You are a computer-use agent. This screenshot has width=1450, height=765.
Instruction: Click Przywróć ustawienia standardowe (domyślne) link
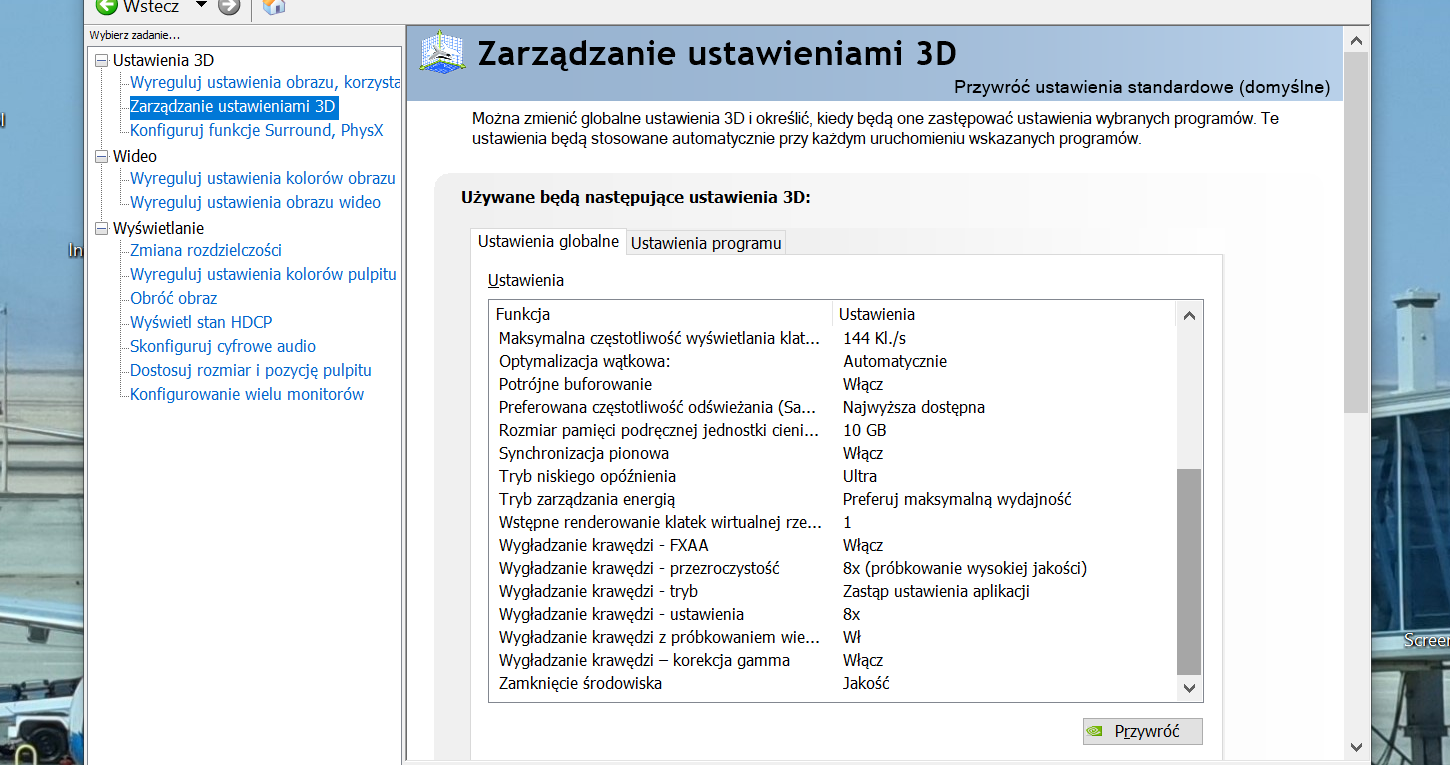[x=1142, y=87]
